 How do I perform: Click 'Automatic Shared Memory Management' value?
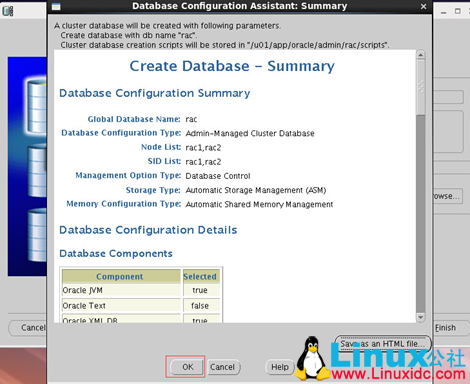point(259,204)
